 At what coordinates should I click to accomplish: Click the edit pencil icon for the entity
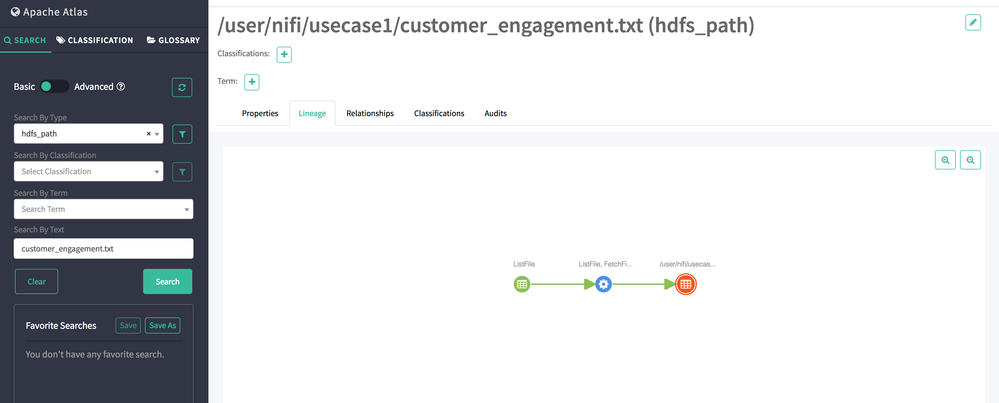pyautogui.click(x=973, y=22)
